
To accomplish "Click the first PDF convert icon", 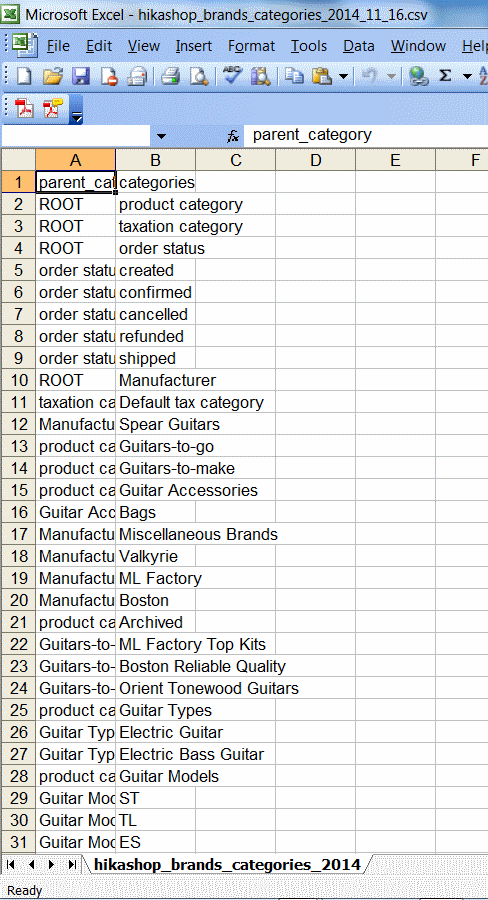I will point(24,108).
